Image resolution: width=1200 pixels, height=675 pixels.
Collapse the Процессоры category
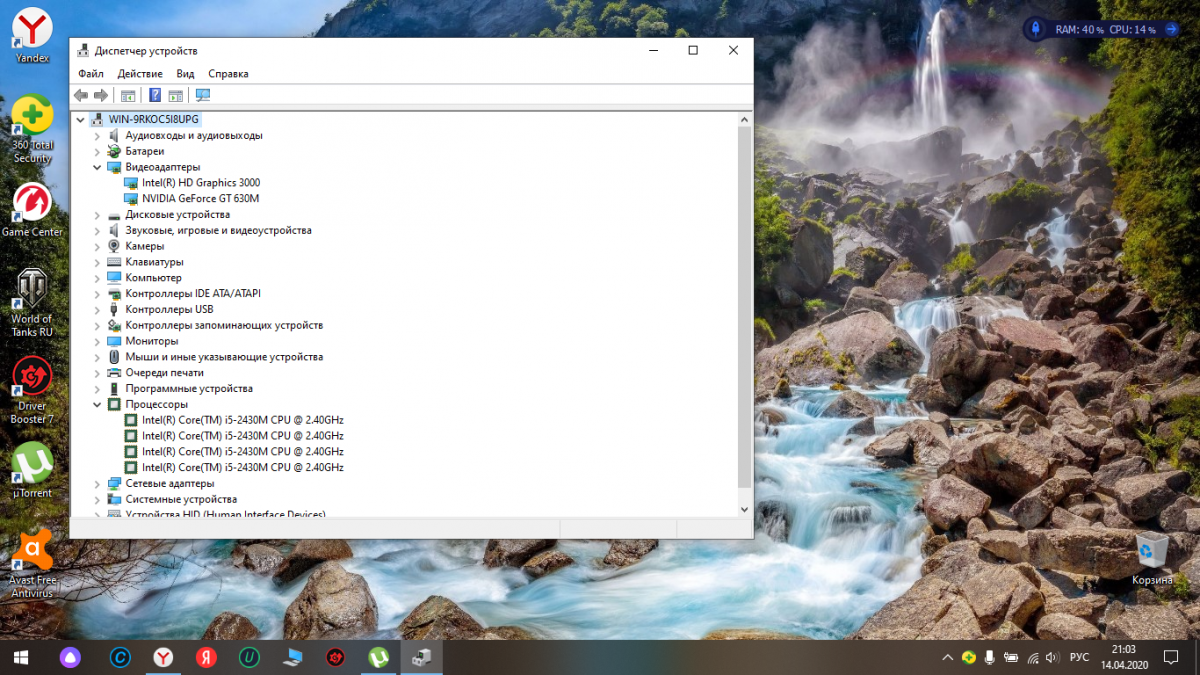(x=97, y=405)
